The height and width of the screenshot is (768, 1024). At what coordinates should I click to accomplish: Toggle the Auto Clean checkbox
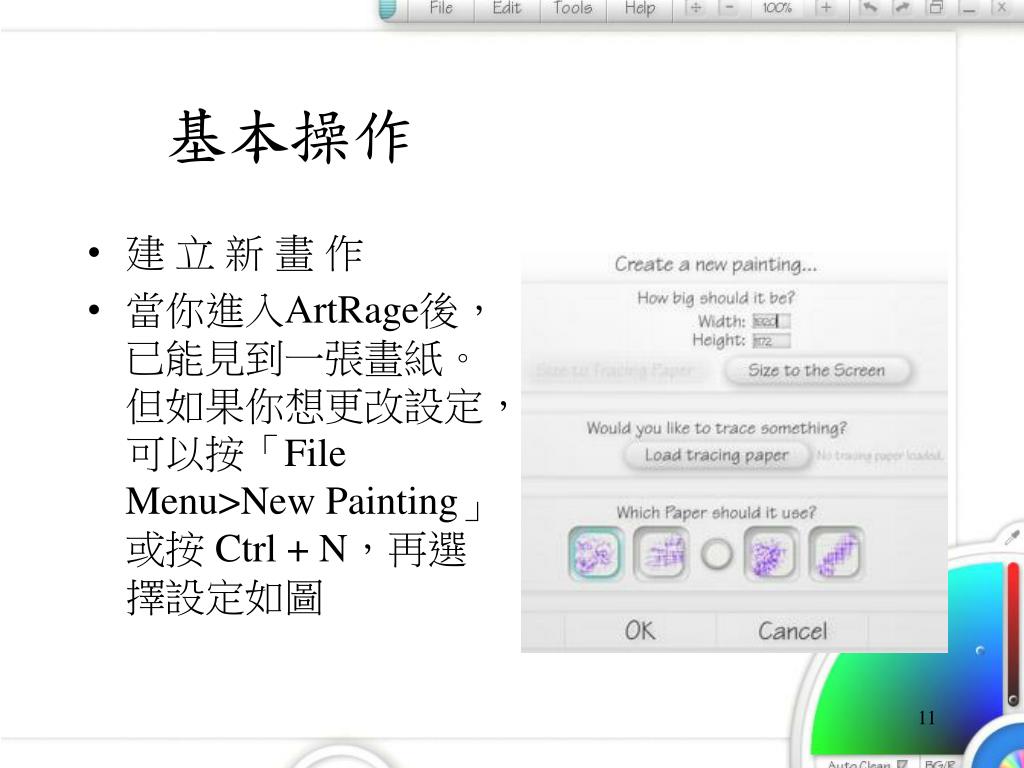(x=902, y=764)
